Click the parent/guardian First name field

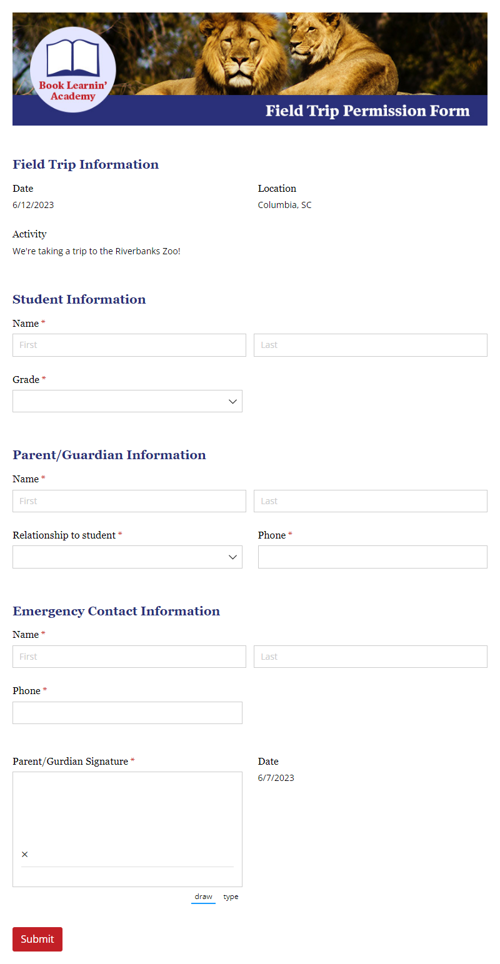pos(129,501)
